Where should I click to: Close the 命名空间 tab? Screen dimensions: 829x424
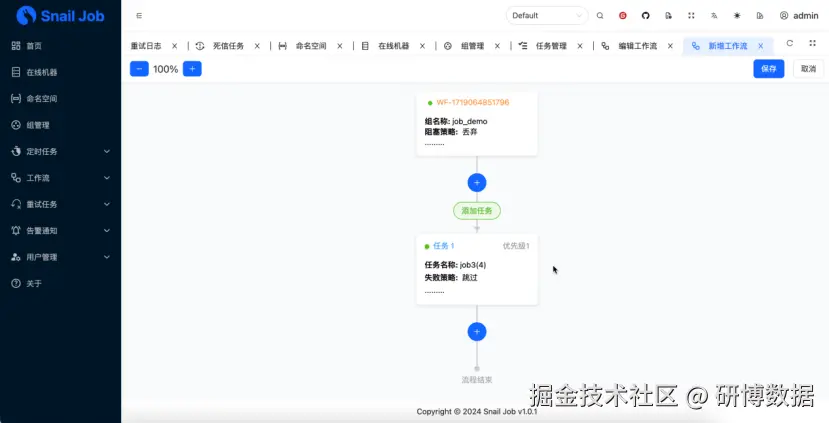[340, 46]
